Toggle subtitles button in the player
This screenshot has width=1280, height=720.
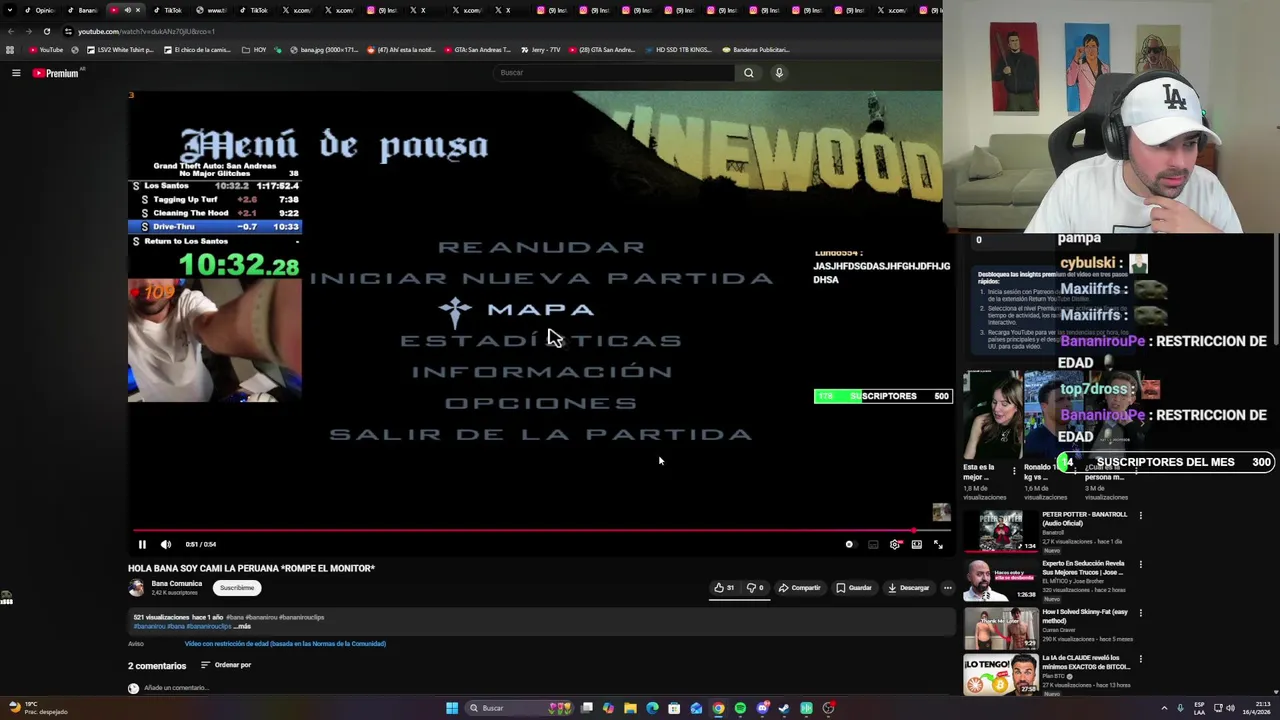point(873,544)
